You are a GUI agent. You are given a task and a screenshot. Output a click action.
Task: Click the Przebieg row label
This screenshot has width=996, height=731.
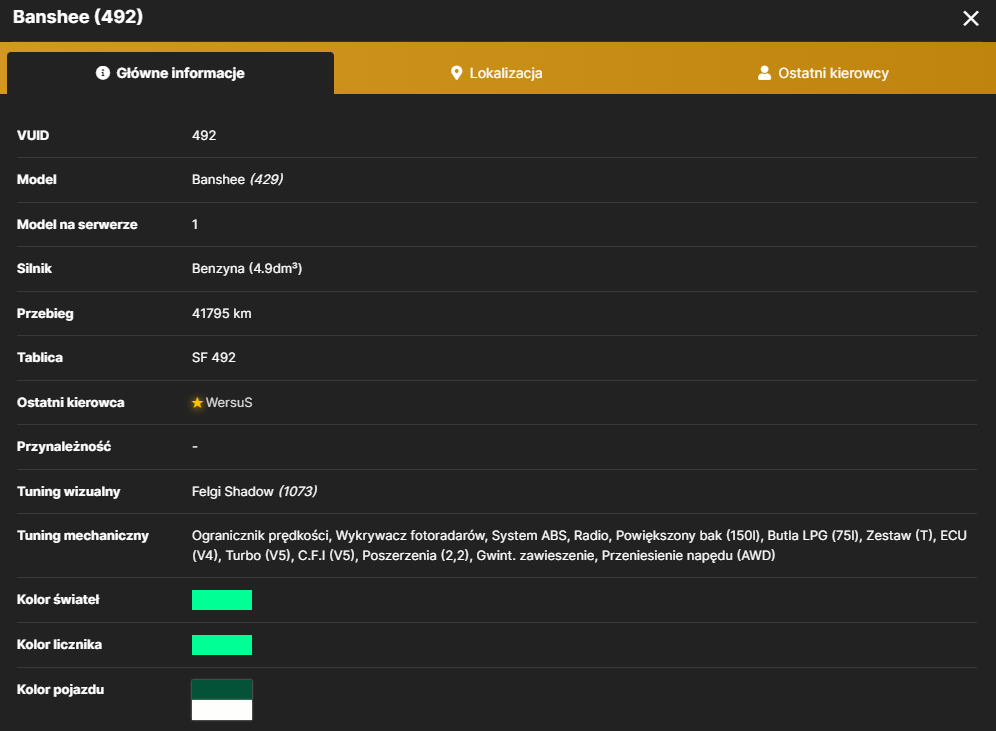[x=45, y=314]
